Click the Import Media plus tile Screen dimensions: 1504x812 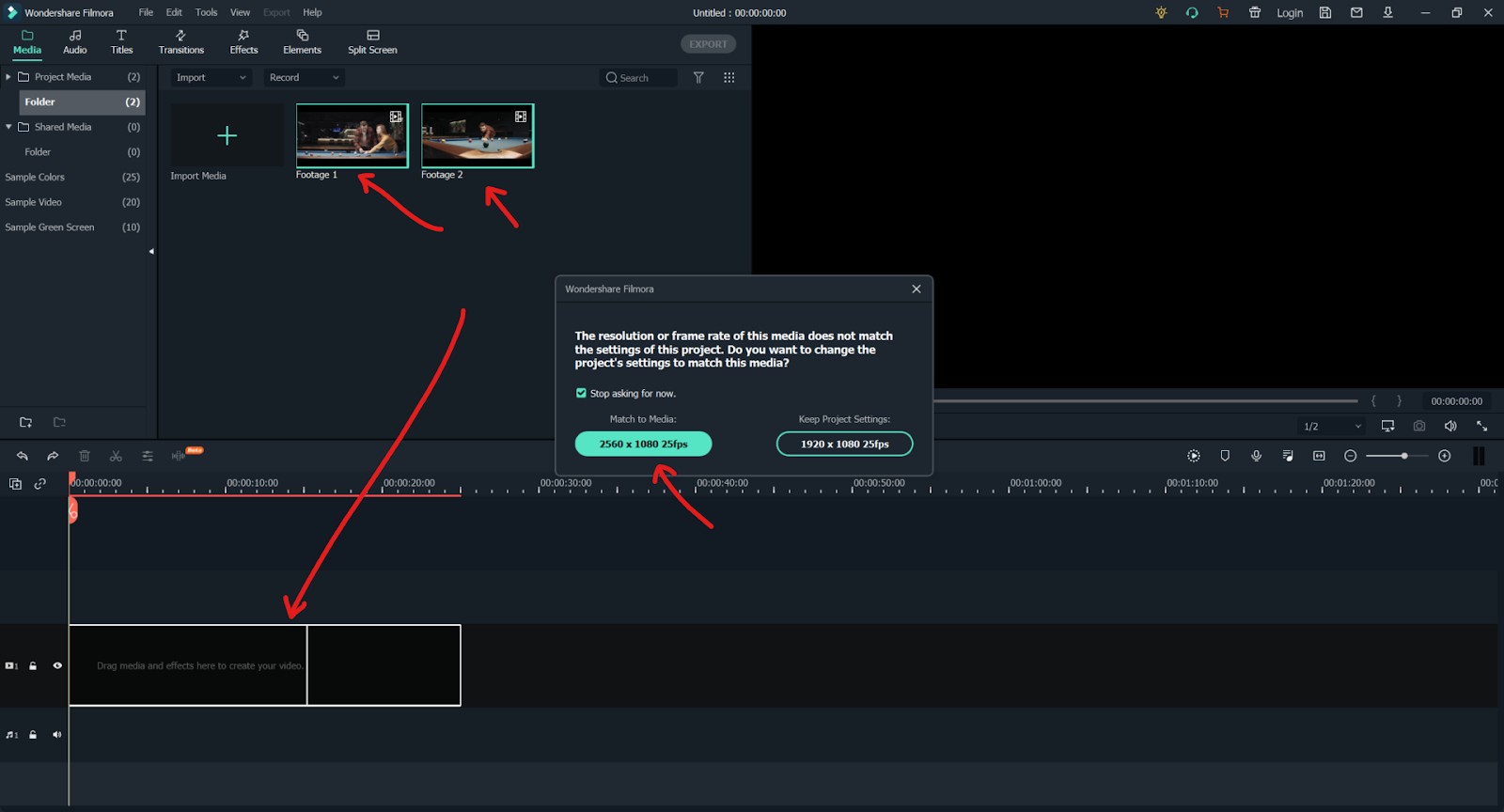pyautogui.click(x=227, y=135)
